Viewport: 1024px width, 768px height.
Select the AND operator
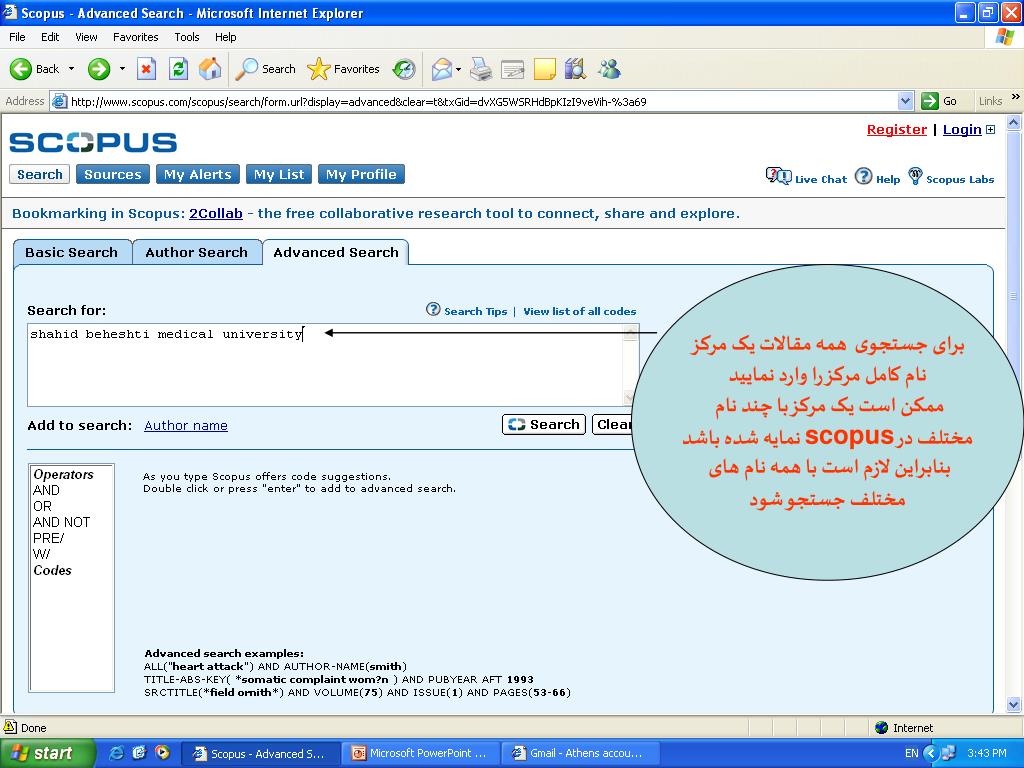tap(46, 490)
